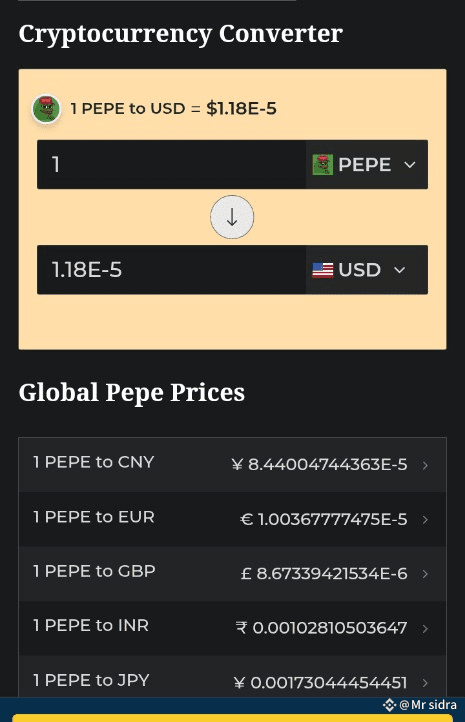Click the Pepe coin logo beside conversion rate
Viewport: 465px width, 722px height.
(x=46, y=109)
